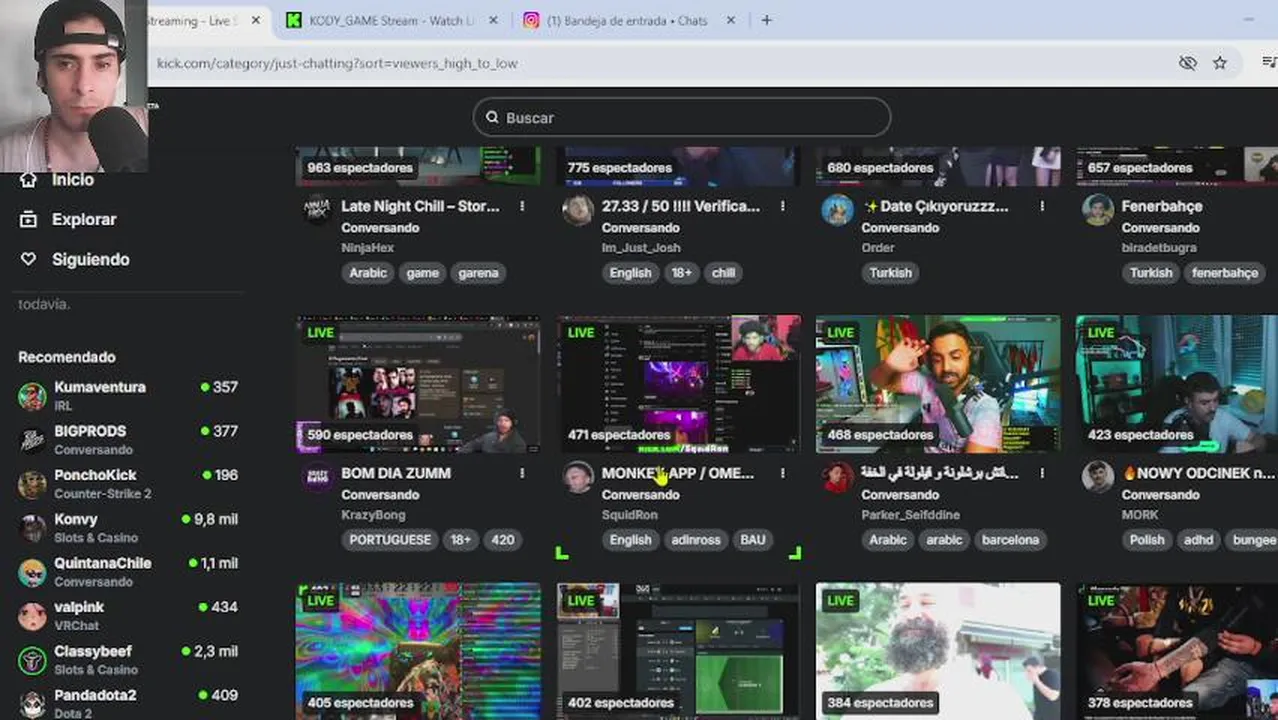Select the garena tag
Image resolution: width=1278 pixels, height=720 pixels.
click(478, 273)
